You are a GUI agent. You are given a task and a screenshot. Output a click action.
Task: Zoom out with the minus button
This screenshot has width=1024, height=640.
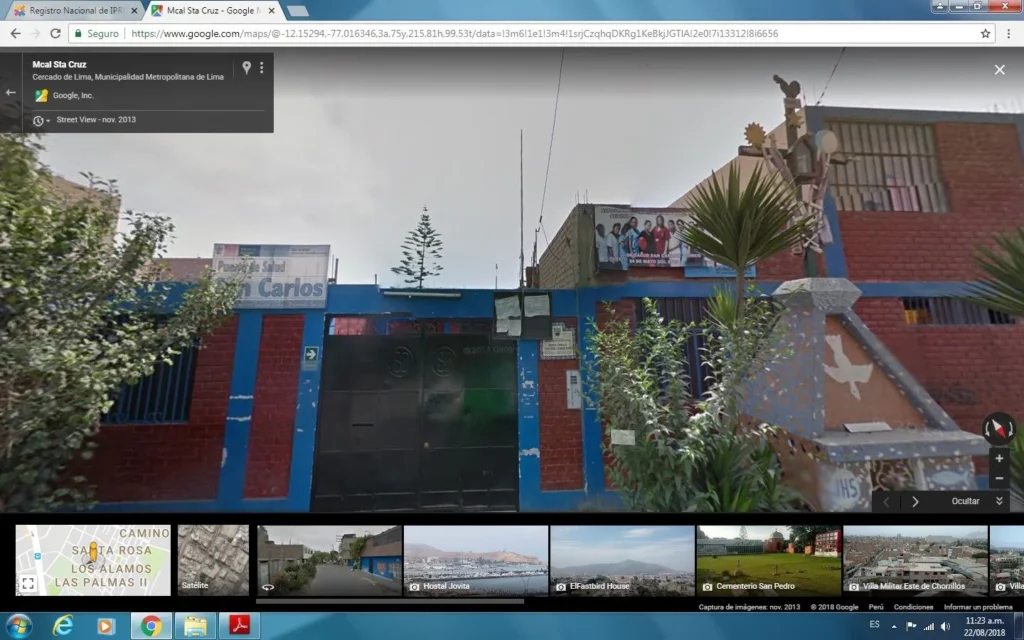[x=999, y=479]
